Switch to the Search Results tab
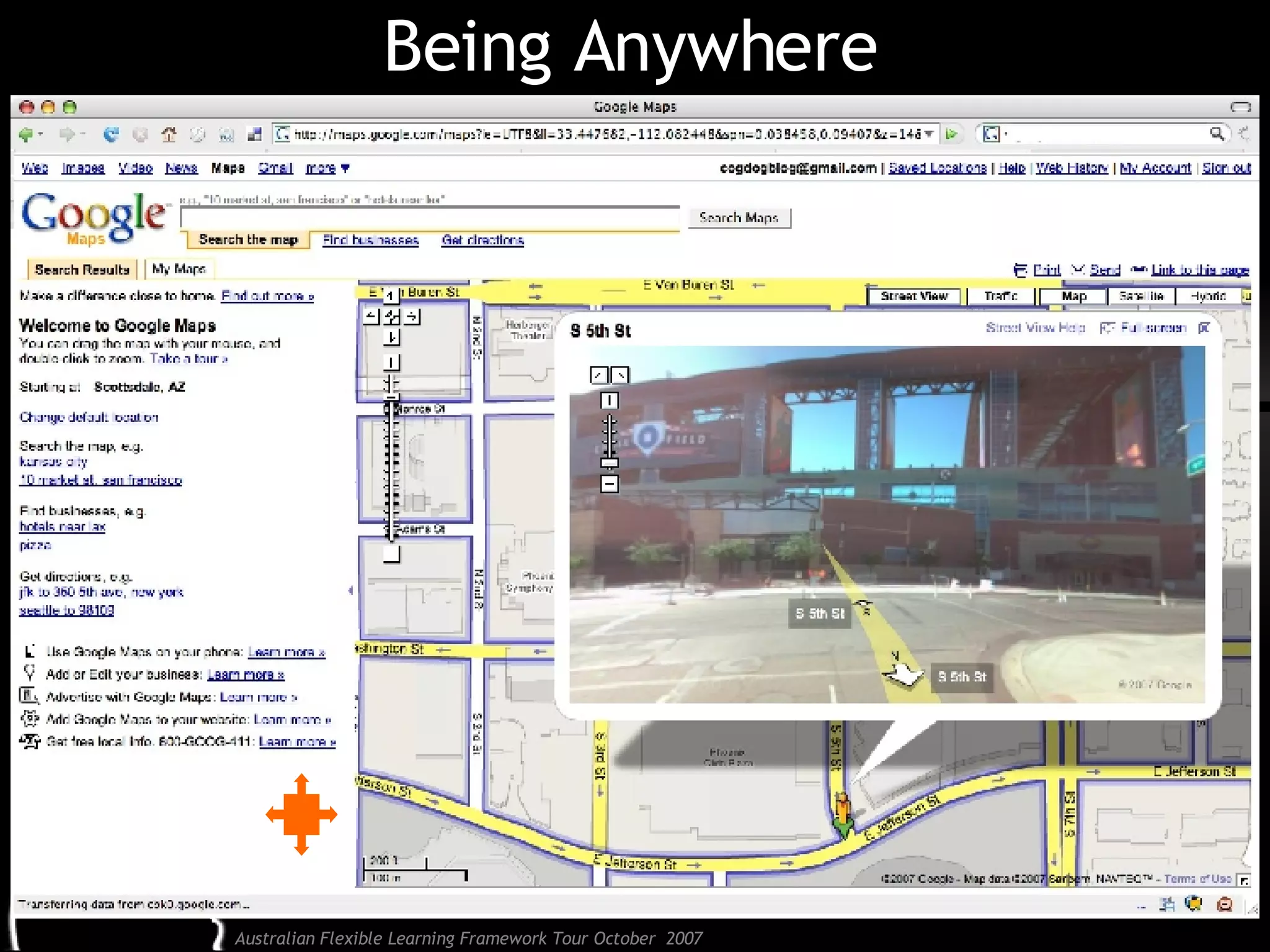Screen dimensions: 1270x952 82,270
